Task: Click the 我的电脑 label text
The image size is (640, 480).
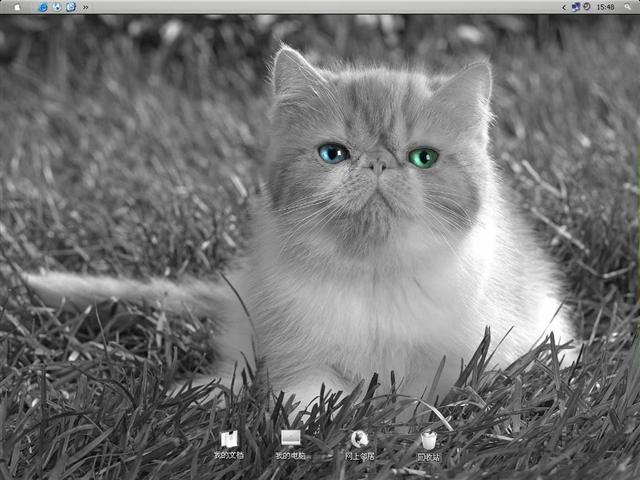Action: (290, 456)
